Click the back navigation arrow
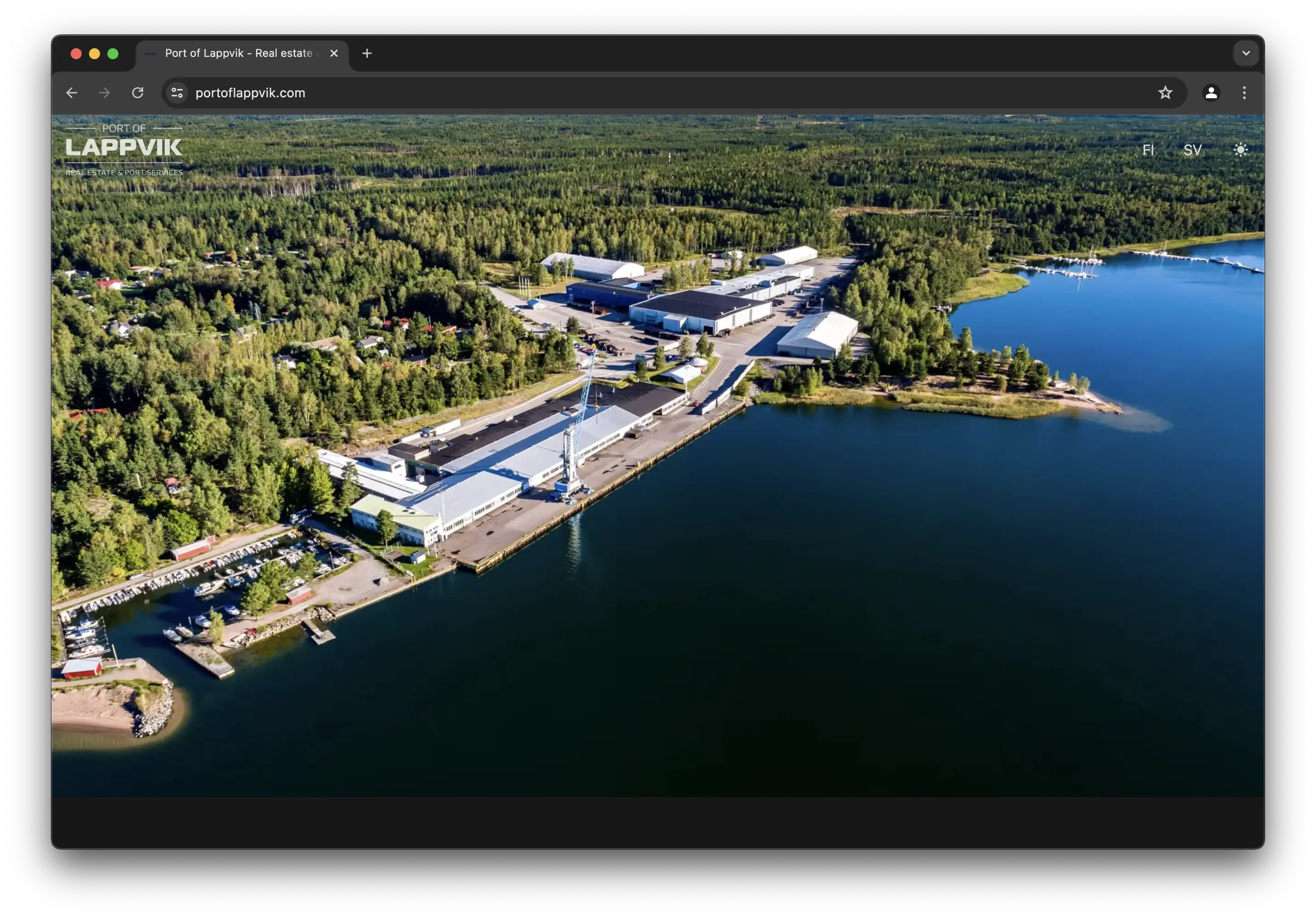1316x917 pixels. tap(71, 92)
